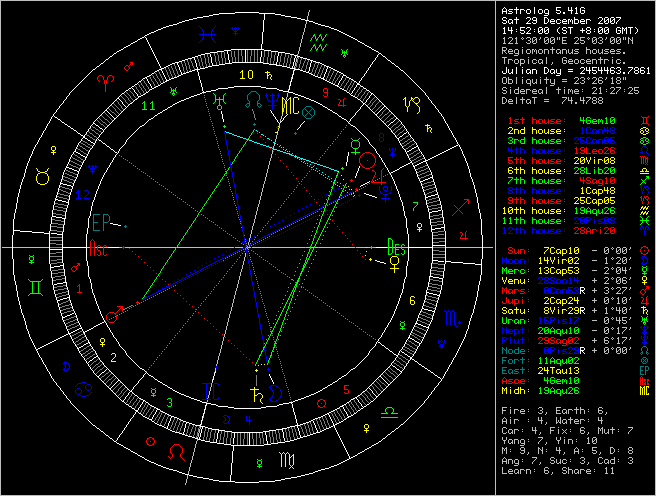
Task: Click the MC midheaven label in the wheel
Action: 288,102
